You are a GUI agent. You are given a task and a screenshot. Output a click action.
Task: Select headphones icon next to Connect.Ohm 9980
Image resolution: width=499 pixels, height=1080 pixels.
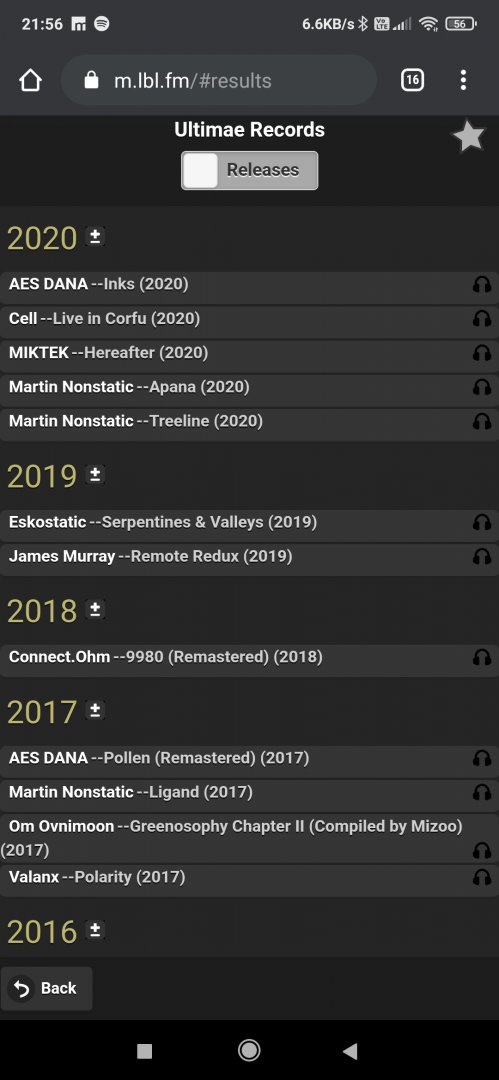coord(482,658)
